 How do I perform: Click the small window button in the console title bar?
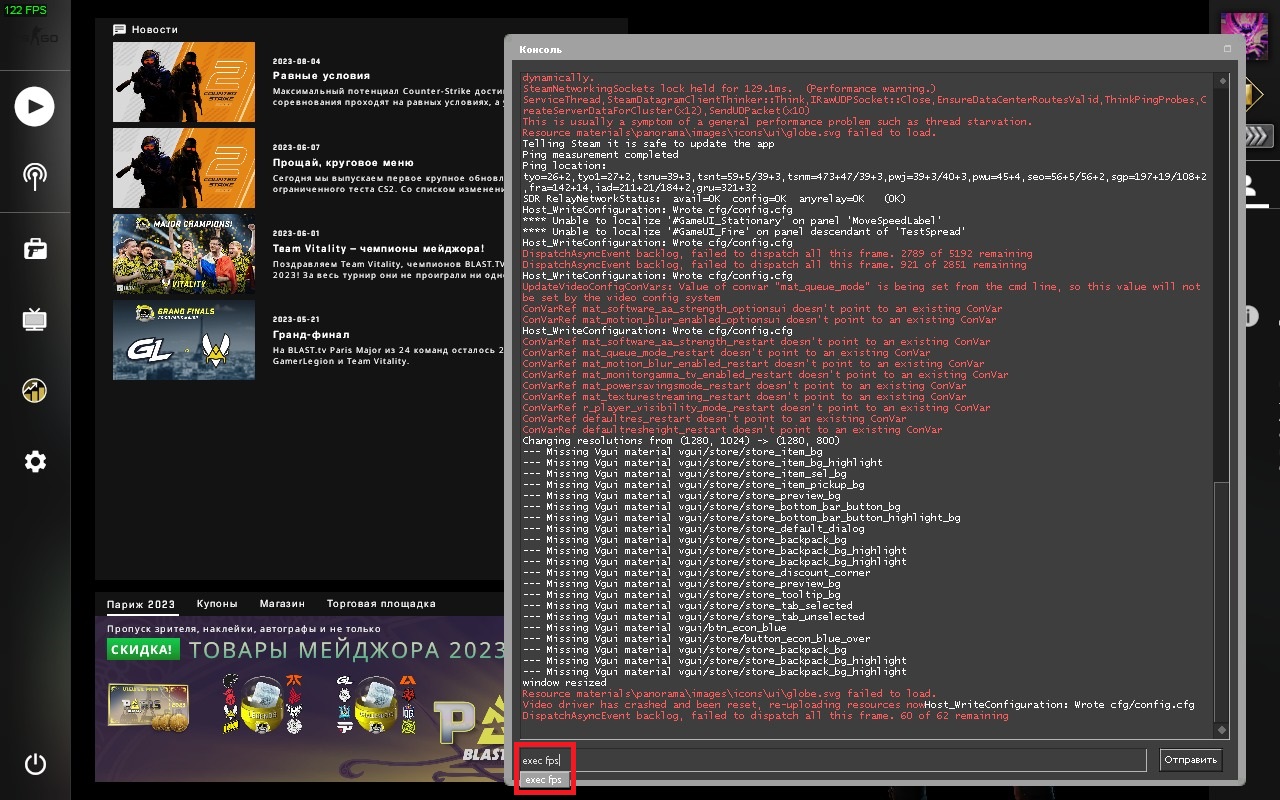tap(1227, 48)
